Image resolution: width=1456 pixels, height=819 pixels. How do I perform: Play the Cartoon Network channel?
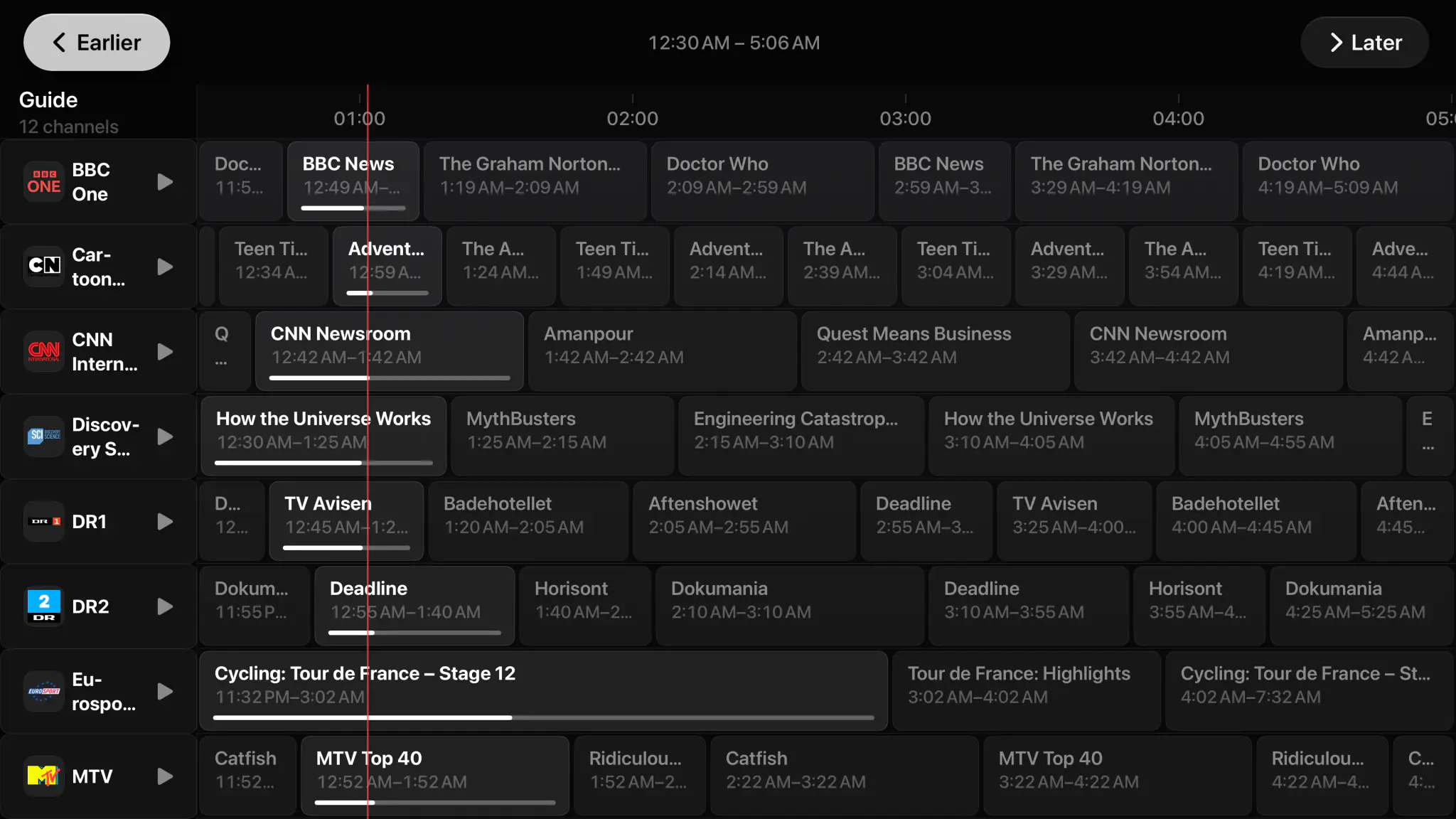(x=165, y=267)
